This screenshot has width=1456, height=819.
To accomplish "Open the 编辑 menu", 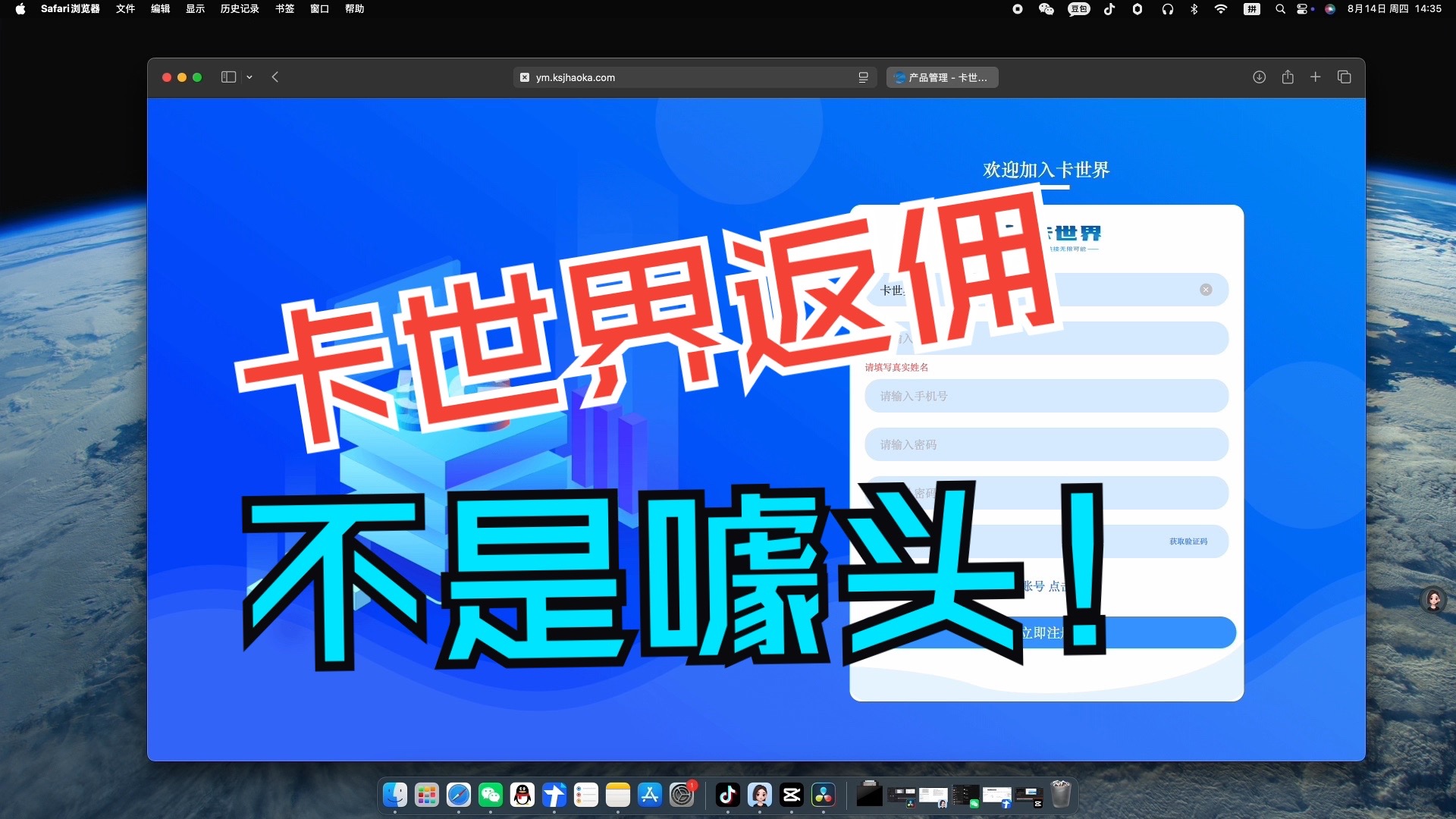I will (x=161, y=9).
